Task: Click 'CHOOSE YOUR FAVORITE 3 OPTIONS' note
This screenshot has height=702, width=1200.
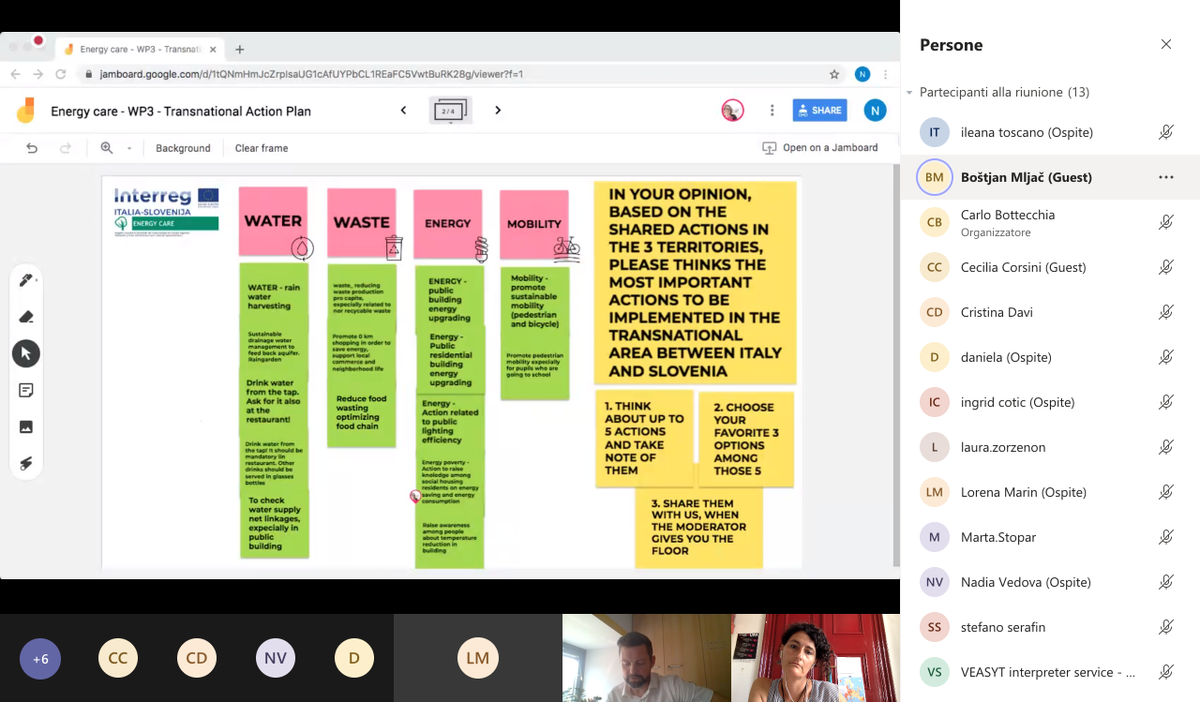Action: (x=745, y=440)
